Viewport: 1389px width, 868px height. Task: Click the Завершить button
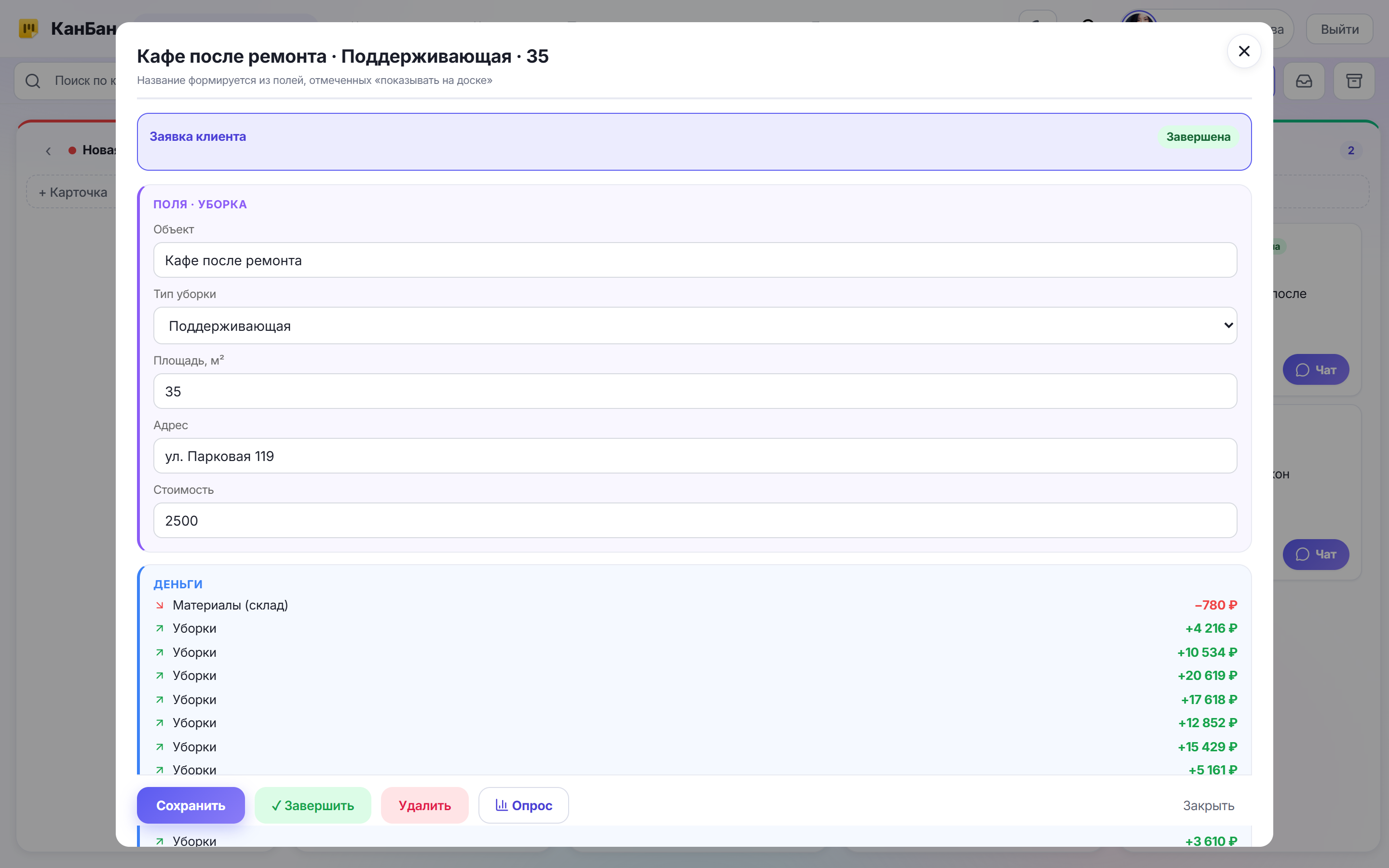313,805
